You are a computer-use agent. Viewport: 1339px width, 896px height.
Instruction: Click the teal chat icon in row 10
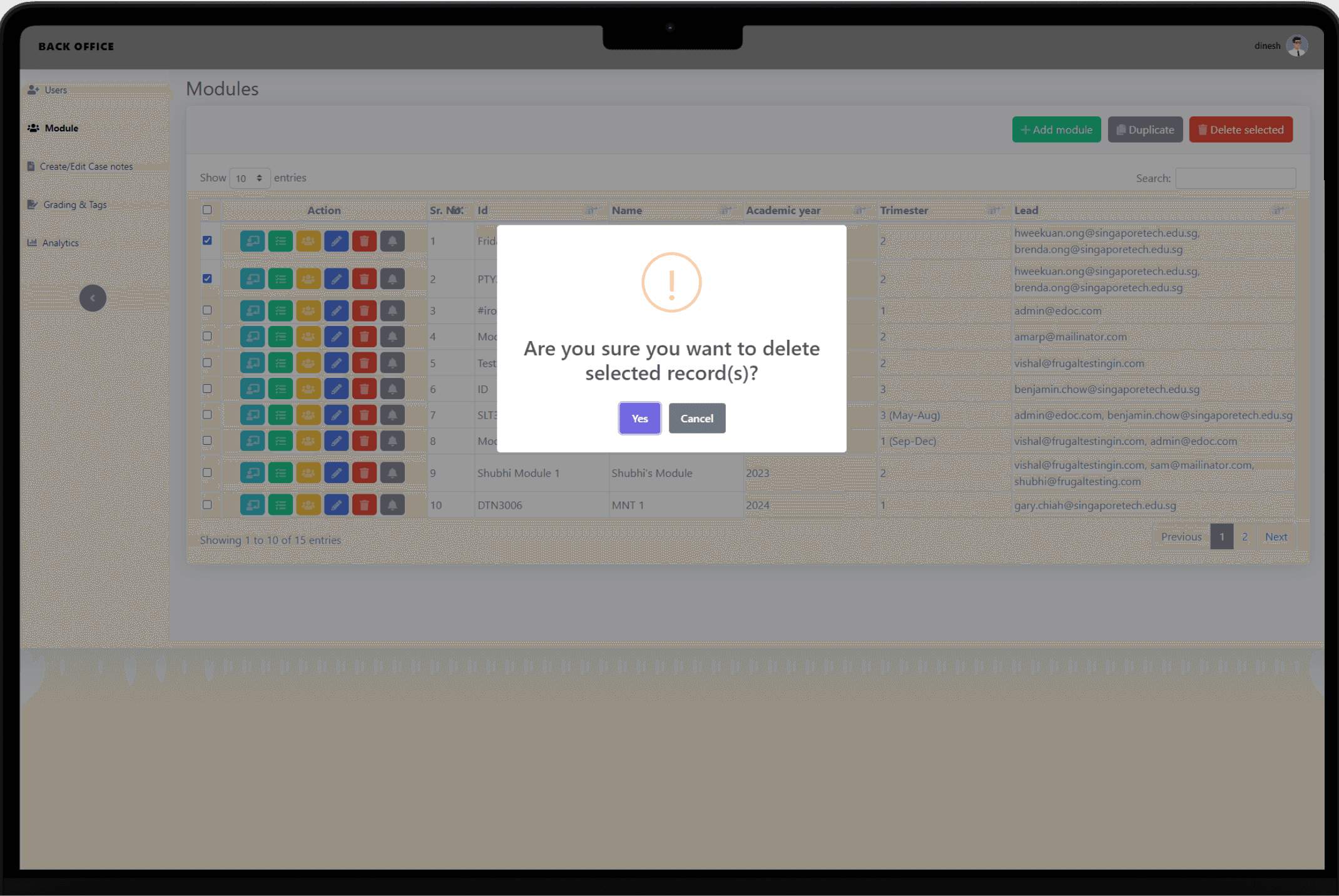tap(252, 505)
